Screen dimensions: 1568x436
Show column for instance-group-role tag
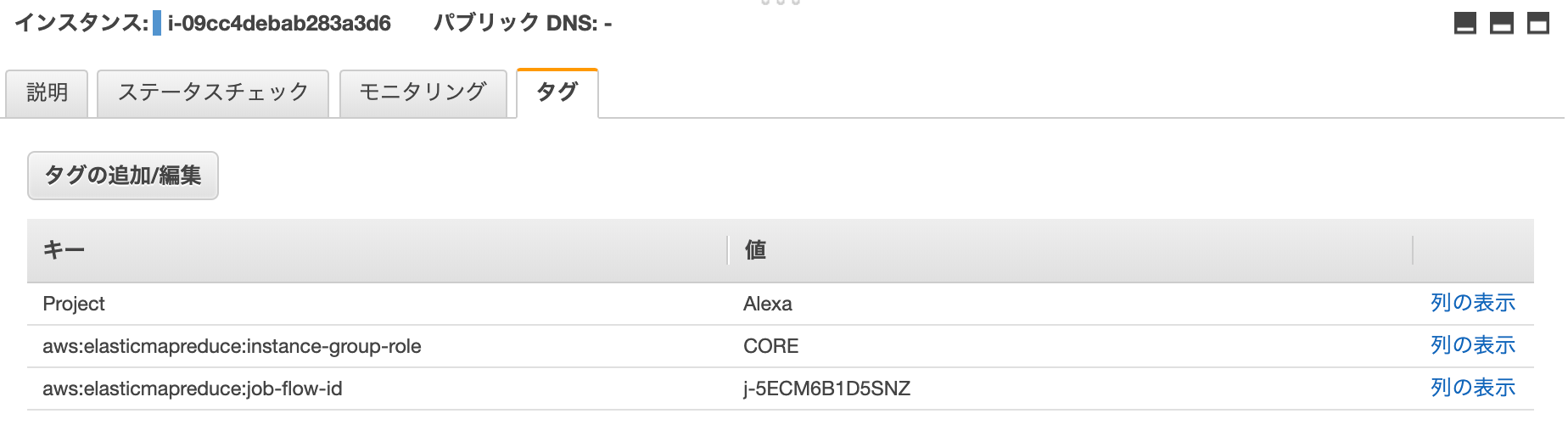[1473, 345]
